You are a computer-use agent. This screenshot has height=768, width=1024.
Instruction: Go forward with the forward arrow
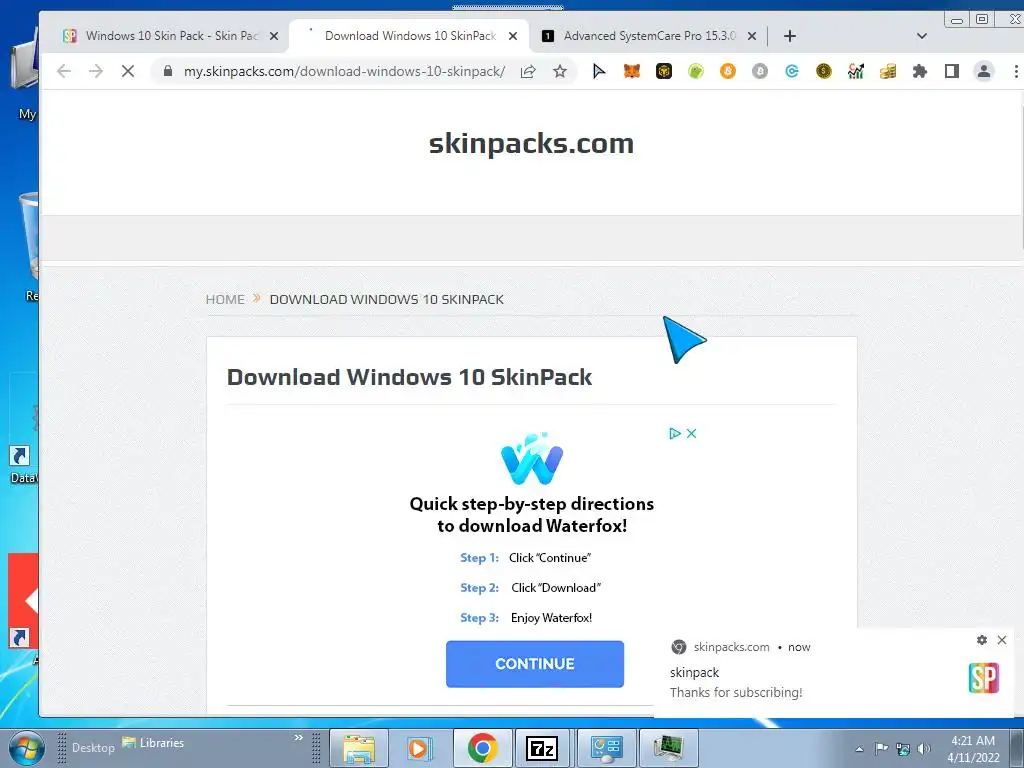[96, 71]
